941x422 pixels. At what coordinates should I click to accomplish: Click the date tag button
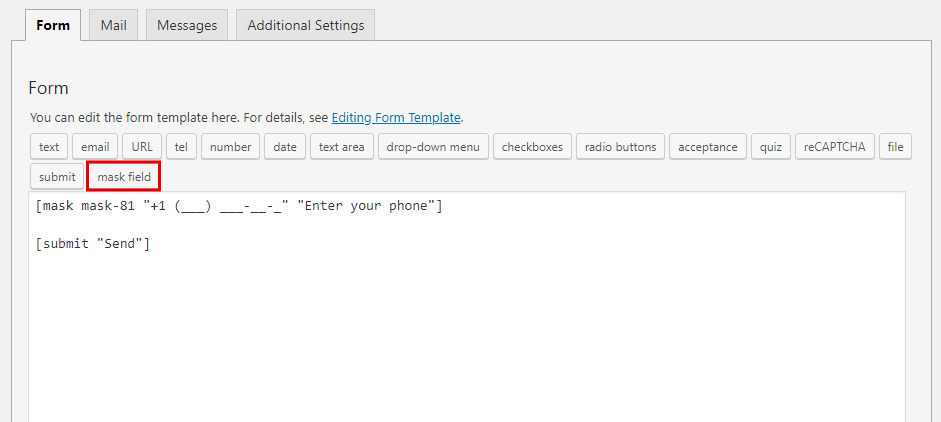tap(285, 147)
